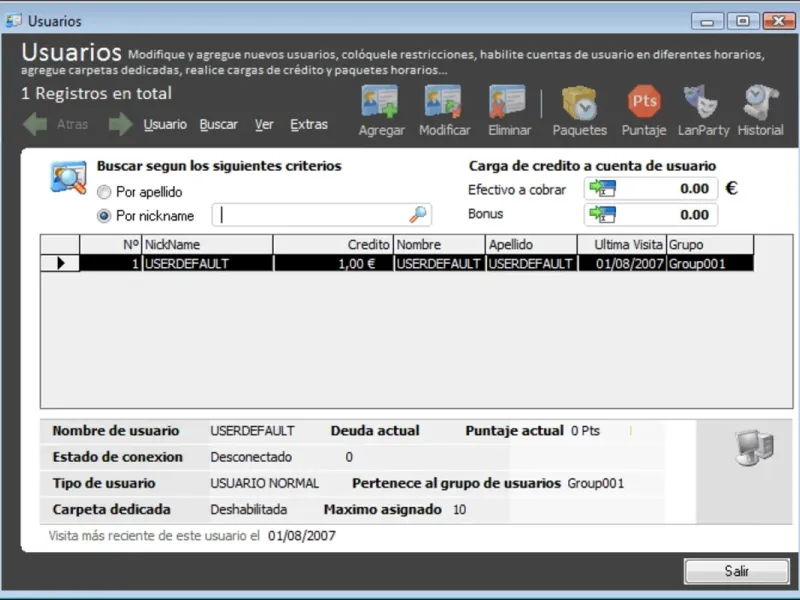
Task: Click the USUARIO NORMAL user type value
Action: pos(265,483)
